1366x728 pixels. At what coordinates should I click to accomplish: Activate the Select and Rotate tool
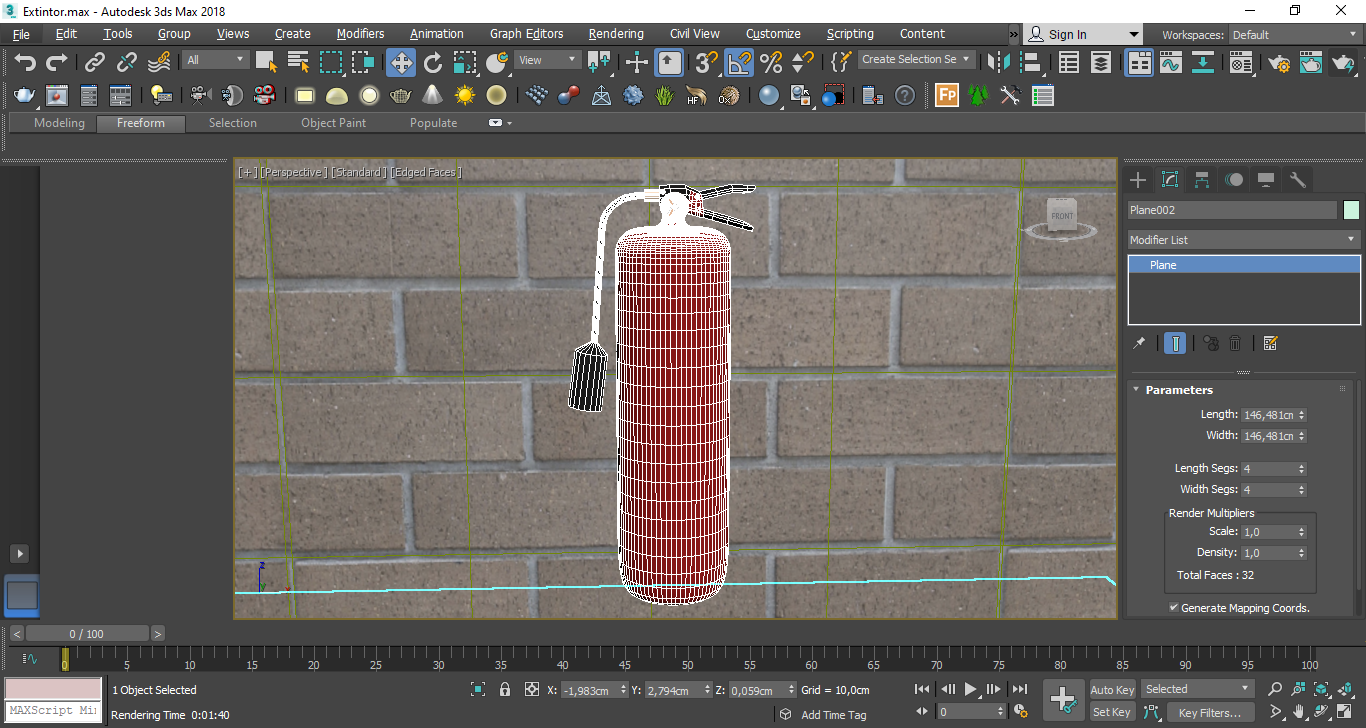433,63
